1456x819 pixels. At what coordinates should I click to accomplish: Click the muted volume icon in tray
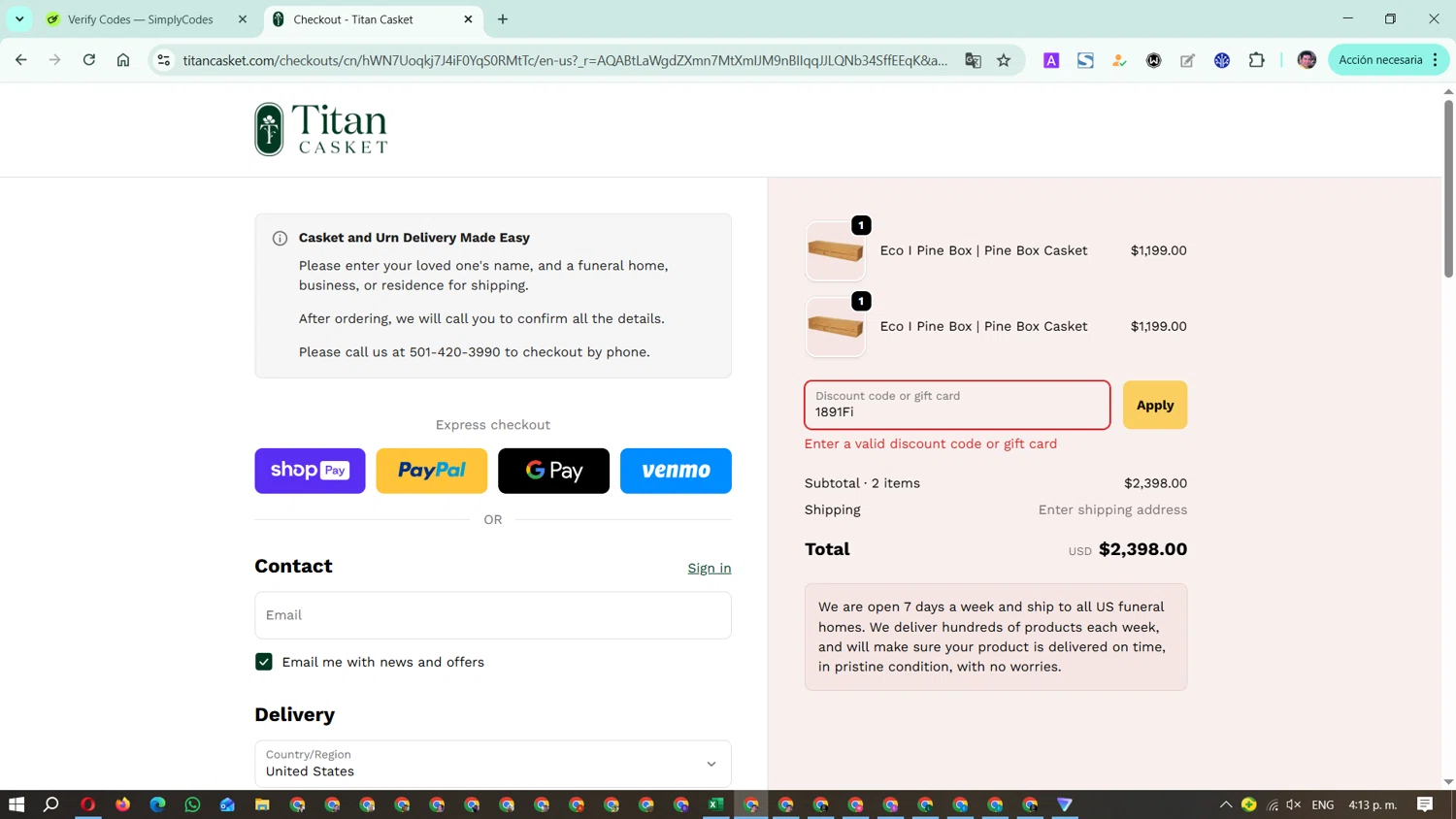click(1293, 804)
